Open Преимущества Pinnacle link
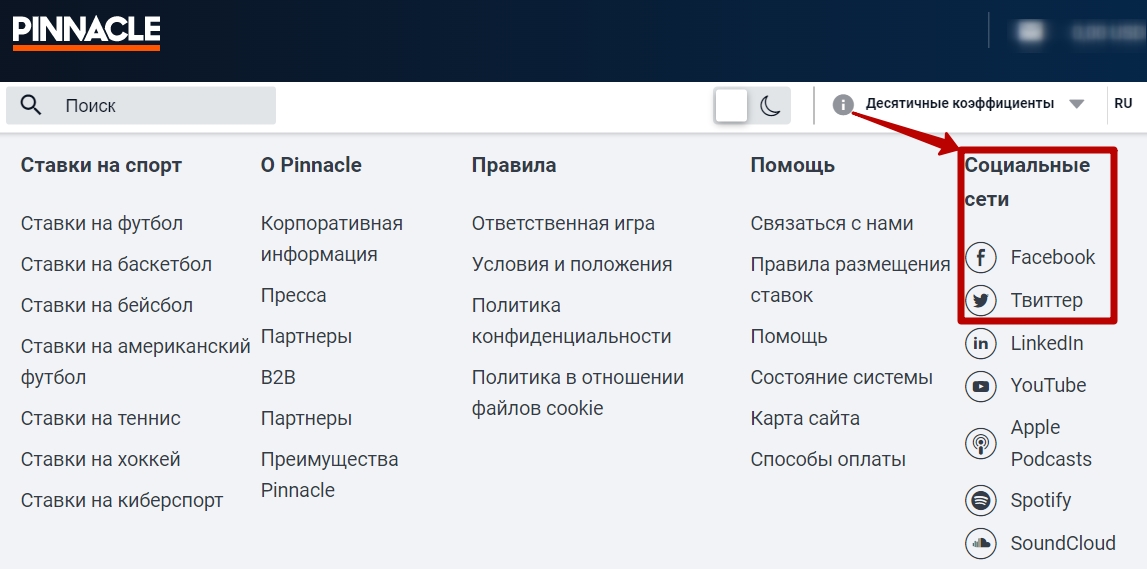The width and height of the screenshot is (1147, 569). (329, 475)
